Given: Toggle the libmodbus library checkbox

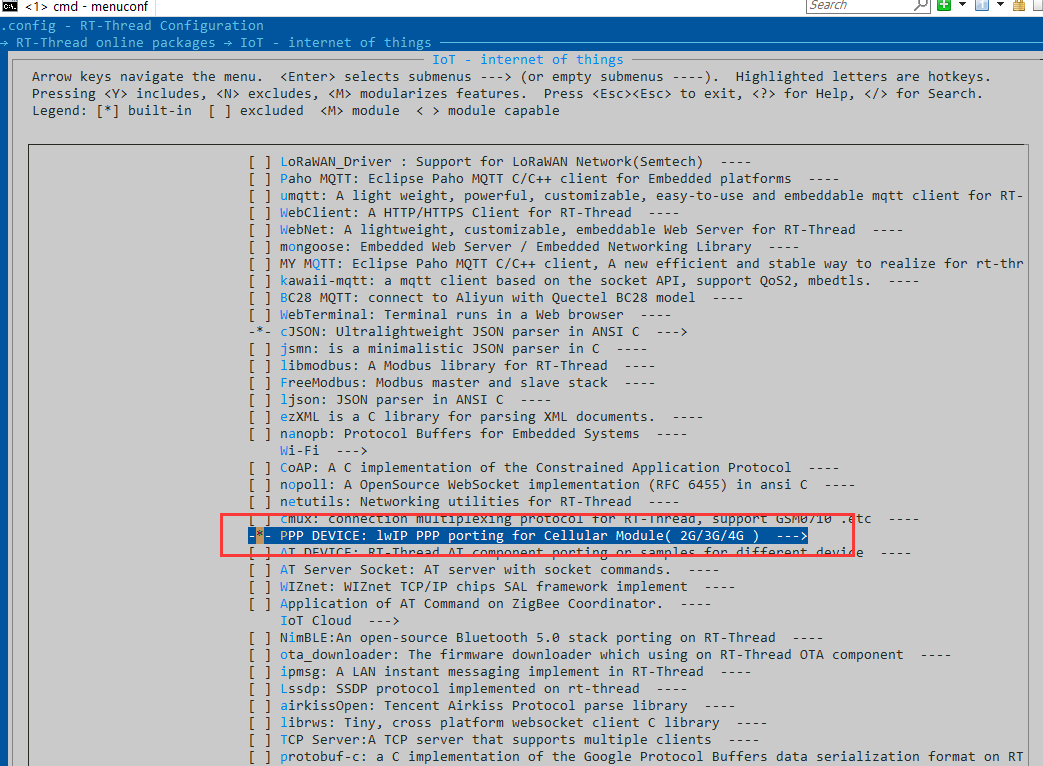Looking at the screenshot, I should point(260,366).
